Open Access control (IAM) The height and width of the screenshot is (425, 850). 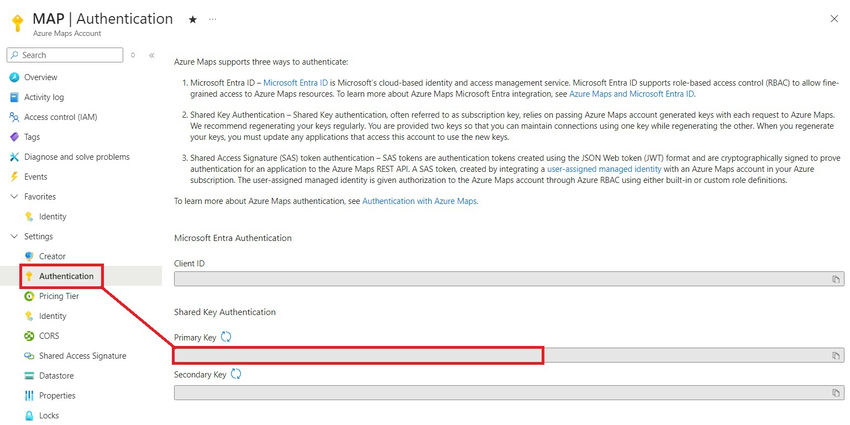[60, 117]
